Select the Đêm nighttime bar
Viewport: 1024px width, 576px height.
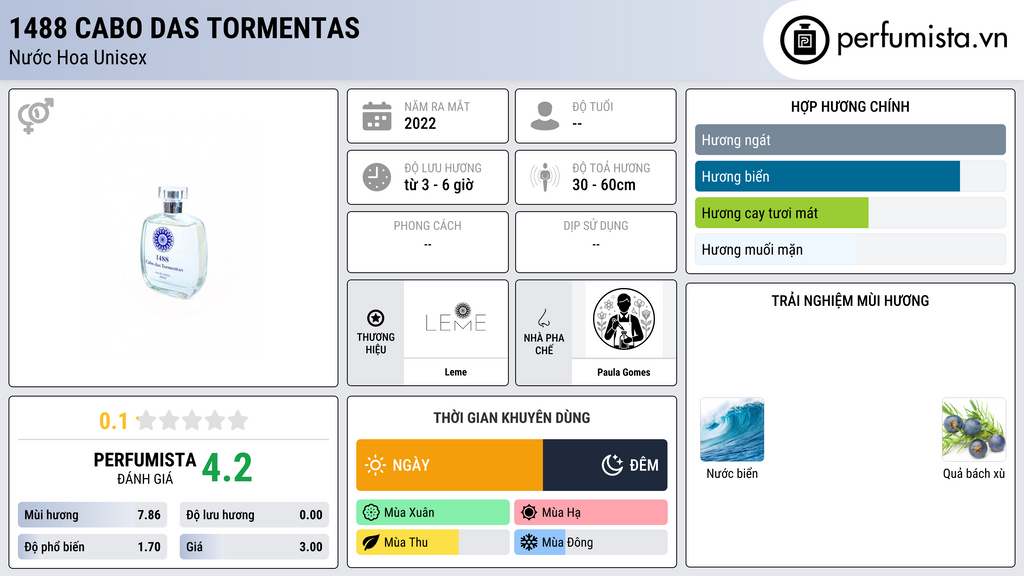(x=605, y=465)
